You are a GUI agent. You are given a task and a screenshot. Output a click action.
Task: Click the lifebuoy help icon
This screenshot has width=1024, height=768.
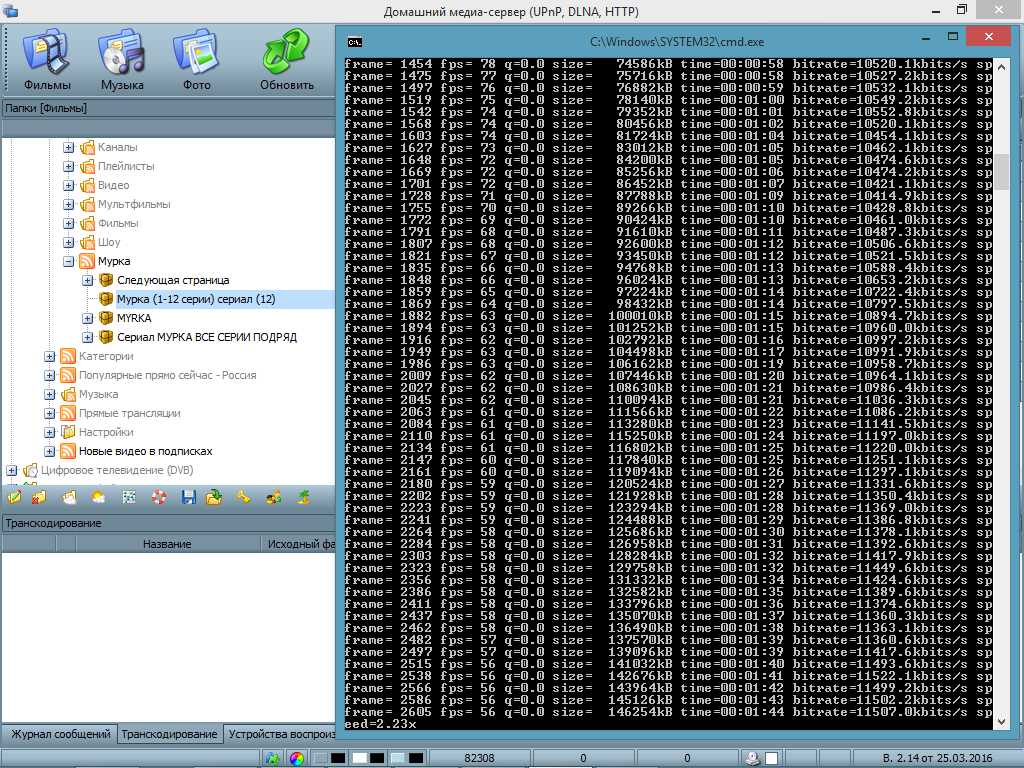click(x=159, y=496)
